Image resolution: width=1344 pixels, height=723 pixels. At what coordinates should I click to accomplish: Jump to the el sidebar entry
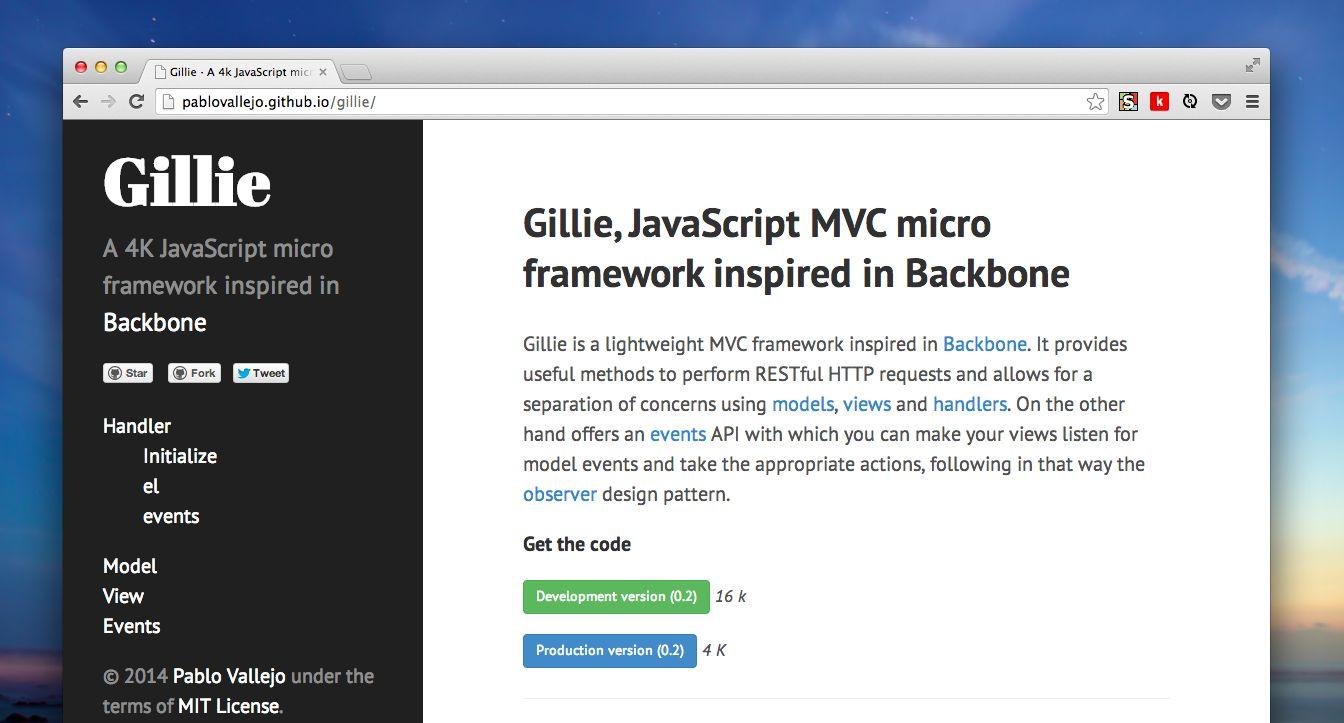pyautogui.click(x=151, y=486)
